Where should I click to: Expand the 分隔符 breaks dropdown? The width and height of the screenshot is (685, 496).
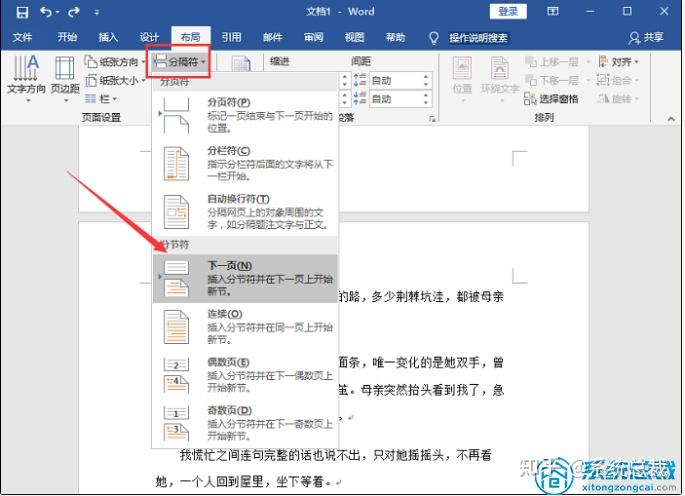coord(179,62)
